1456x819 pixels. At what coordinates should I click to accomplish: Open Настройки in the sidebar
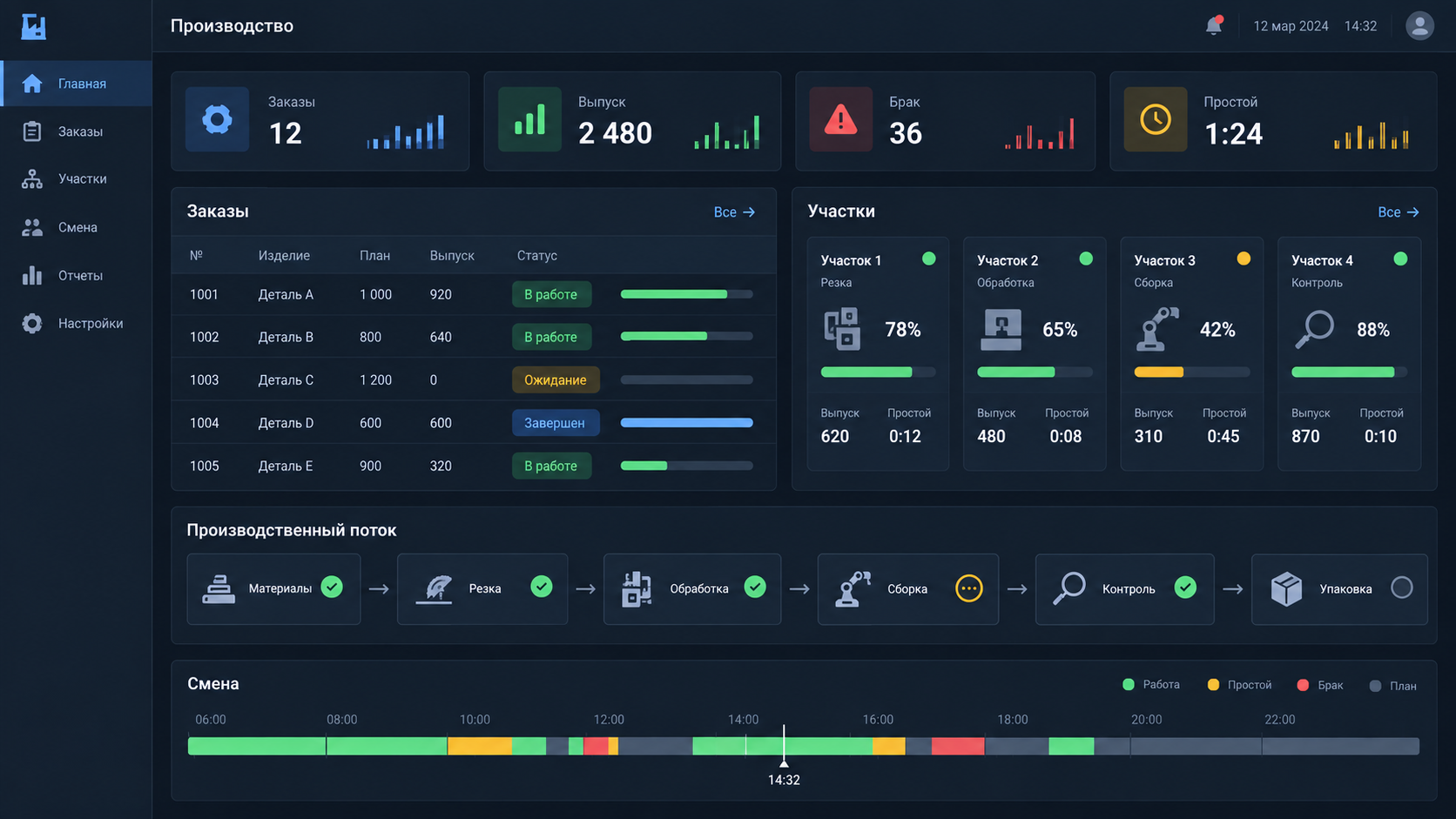(x=77, y=323)
